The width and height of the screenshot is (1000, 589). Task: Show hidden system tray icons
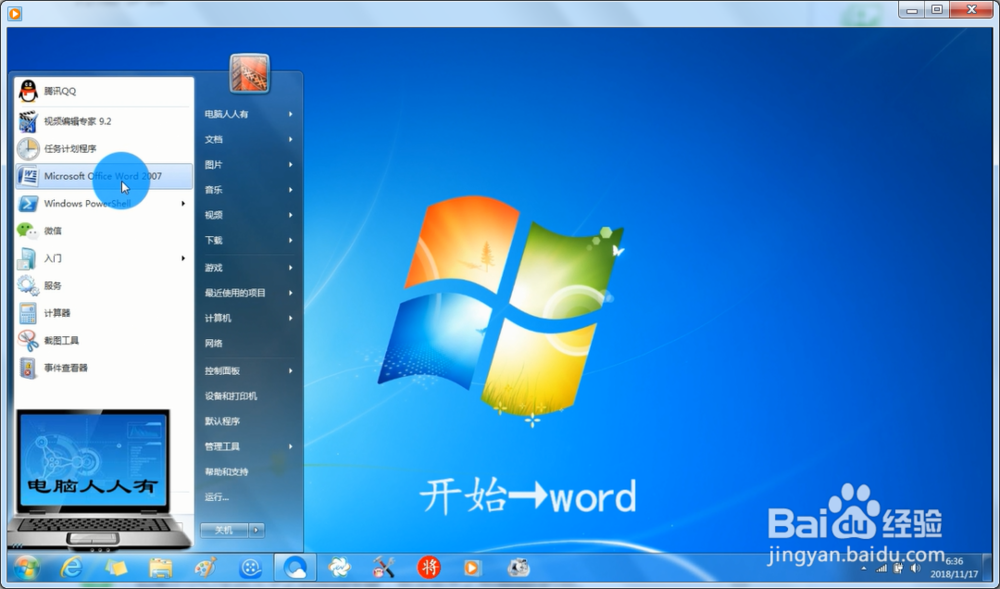[864, 569]
